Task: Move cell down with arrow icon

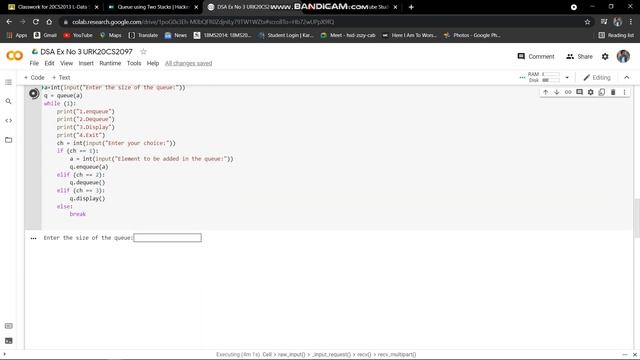Action: coord(557,92)
